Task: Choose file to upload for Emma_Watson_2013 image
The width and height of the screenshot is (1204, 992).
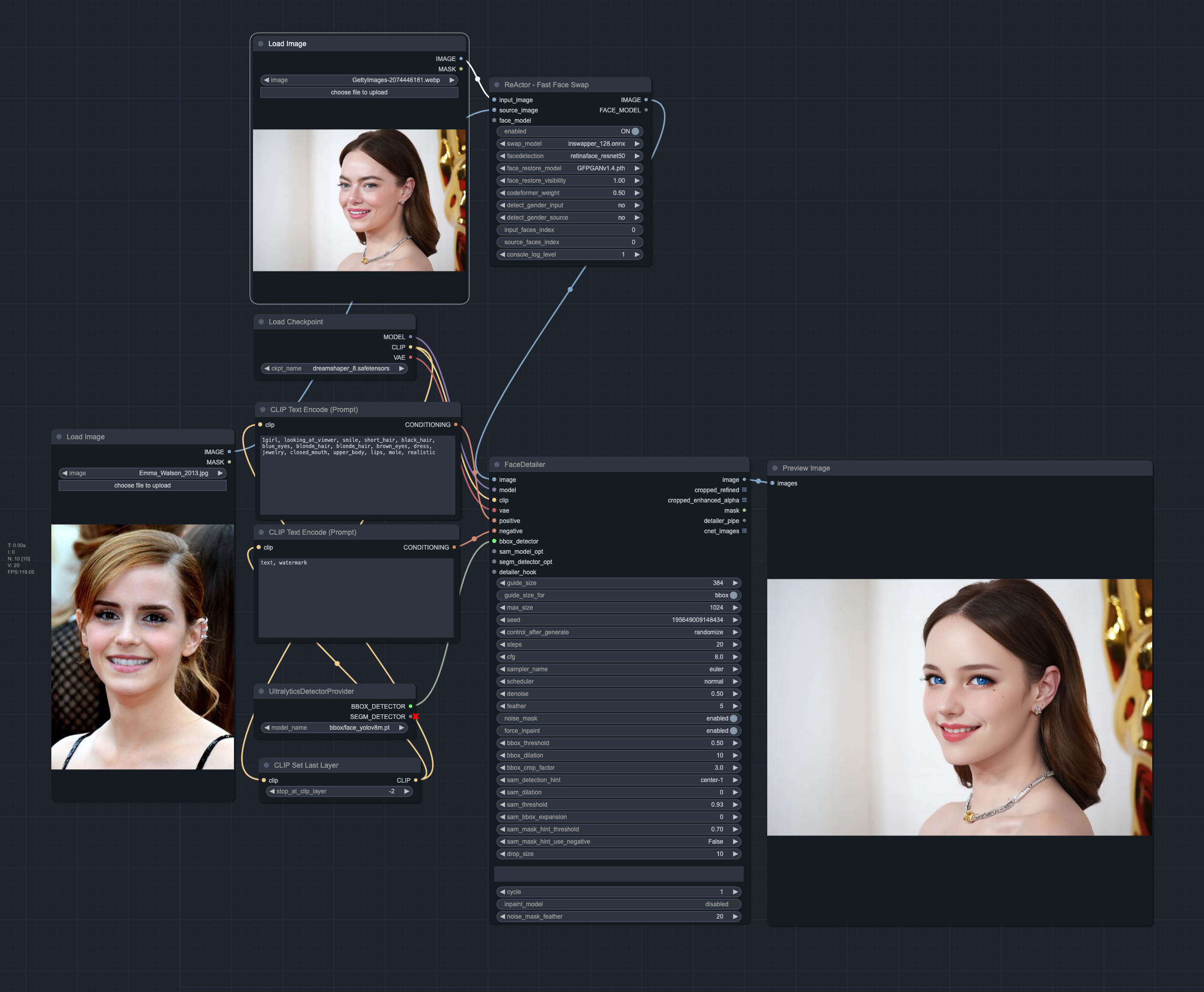Action: (142, 485)
